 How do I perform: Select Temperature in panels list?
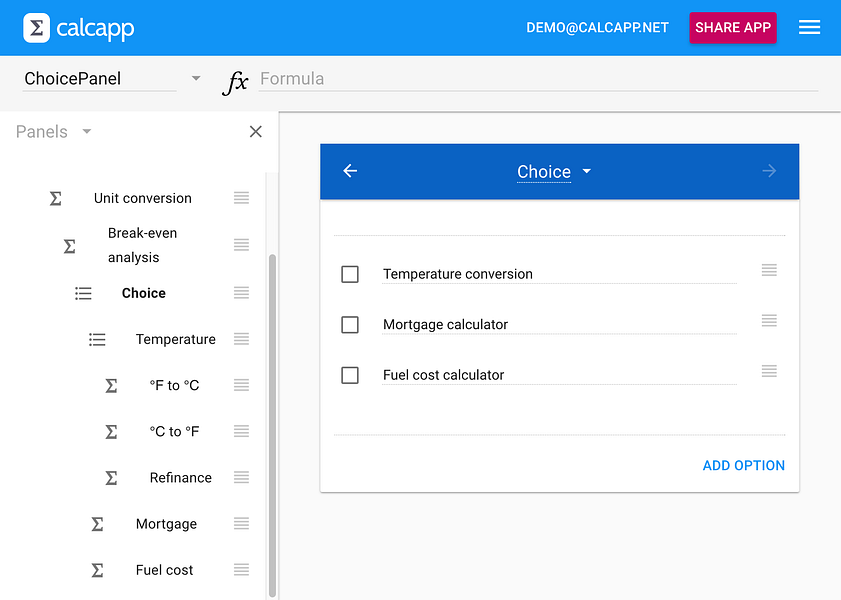tap(175, 339)
